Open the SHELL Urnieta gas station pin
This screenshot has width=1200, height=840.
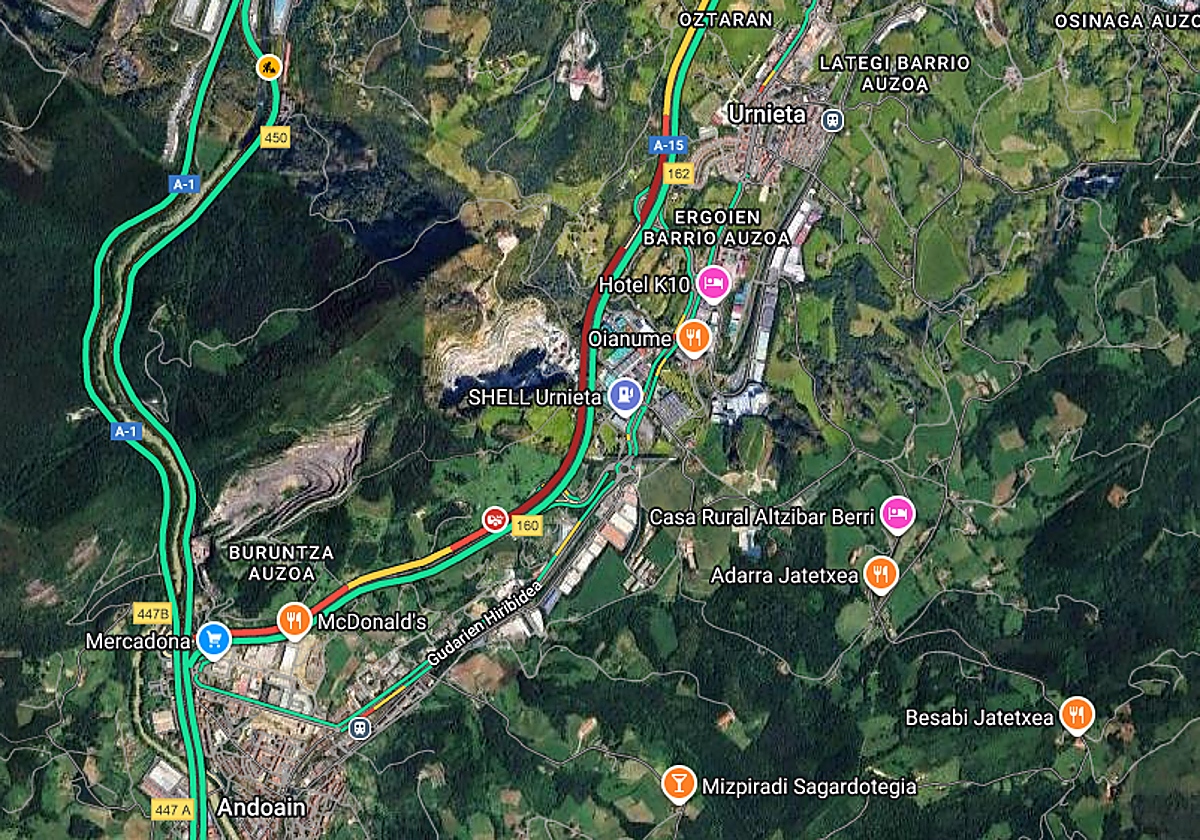point(626,395)
